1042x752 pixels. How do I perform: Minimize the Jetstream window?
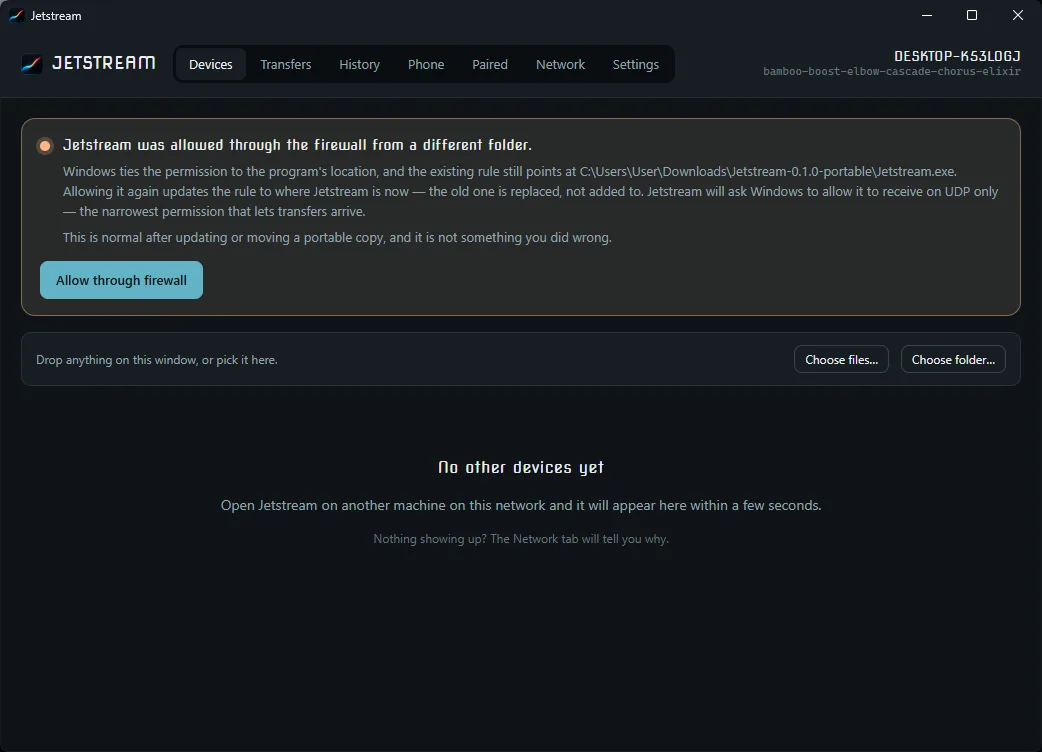(x=927, y=15)
